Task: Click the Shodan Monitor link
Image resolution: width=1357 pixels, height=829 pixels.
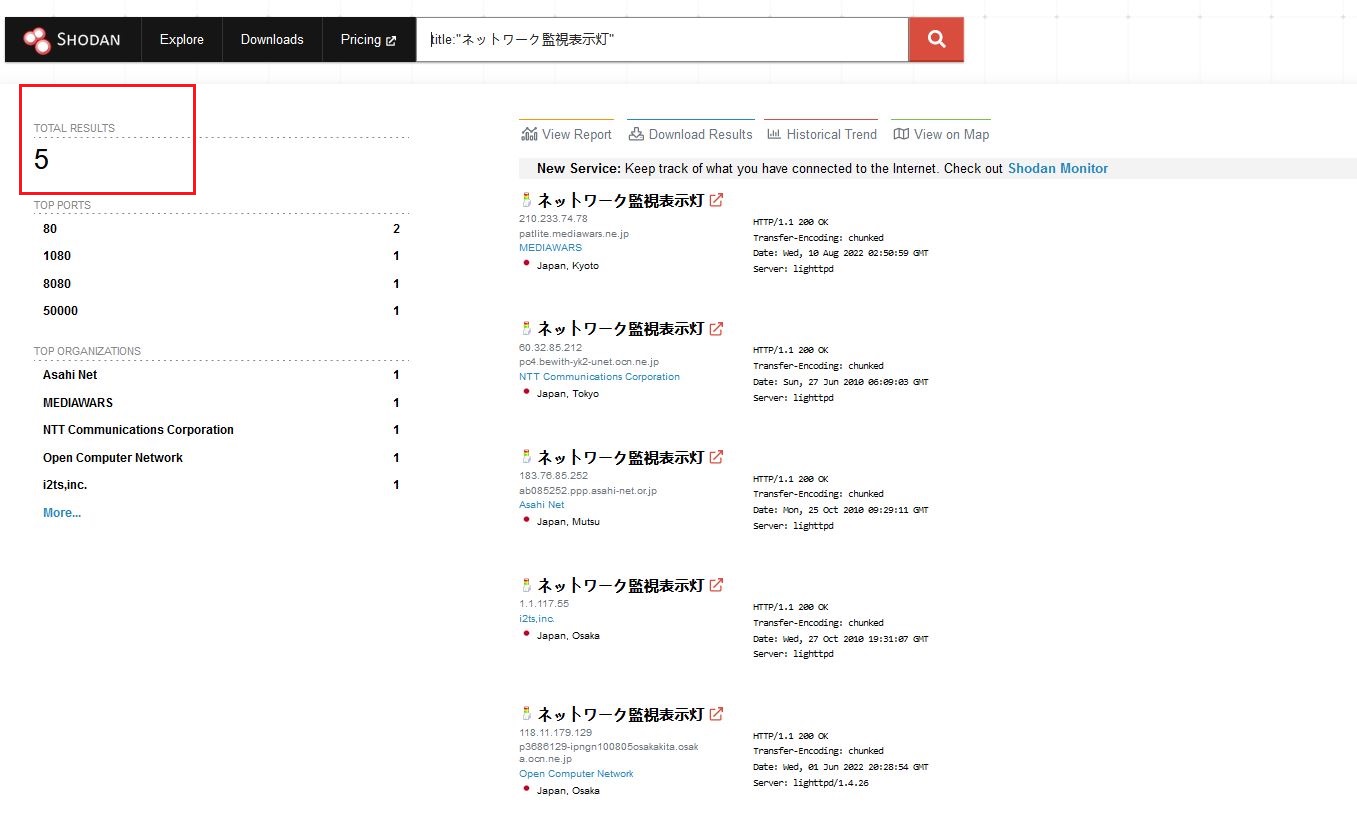Action: point(1057,169)
